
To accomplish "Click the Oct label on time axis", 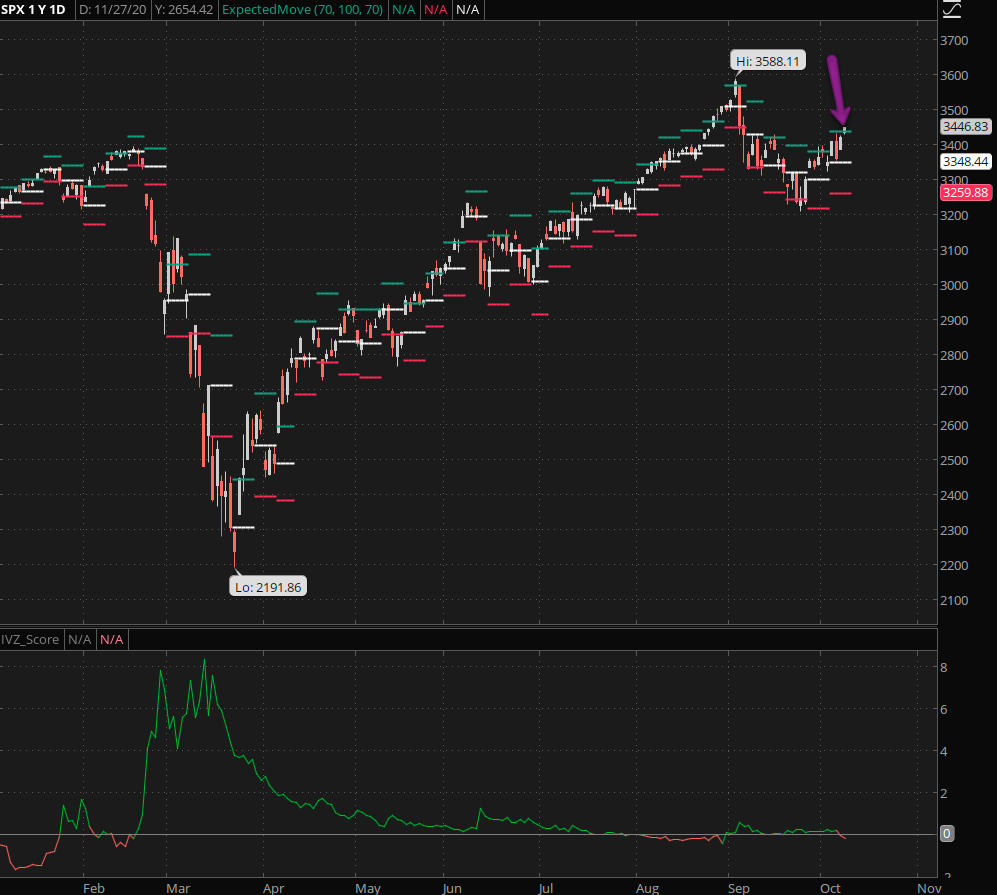I will [830, 888].
